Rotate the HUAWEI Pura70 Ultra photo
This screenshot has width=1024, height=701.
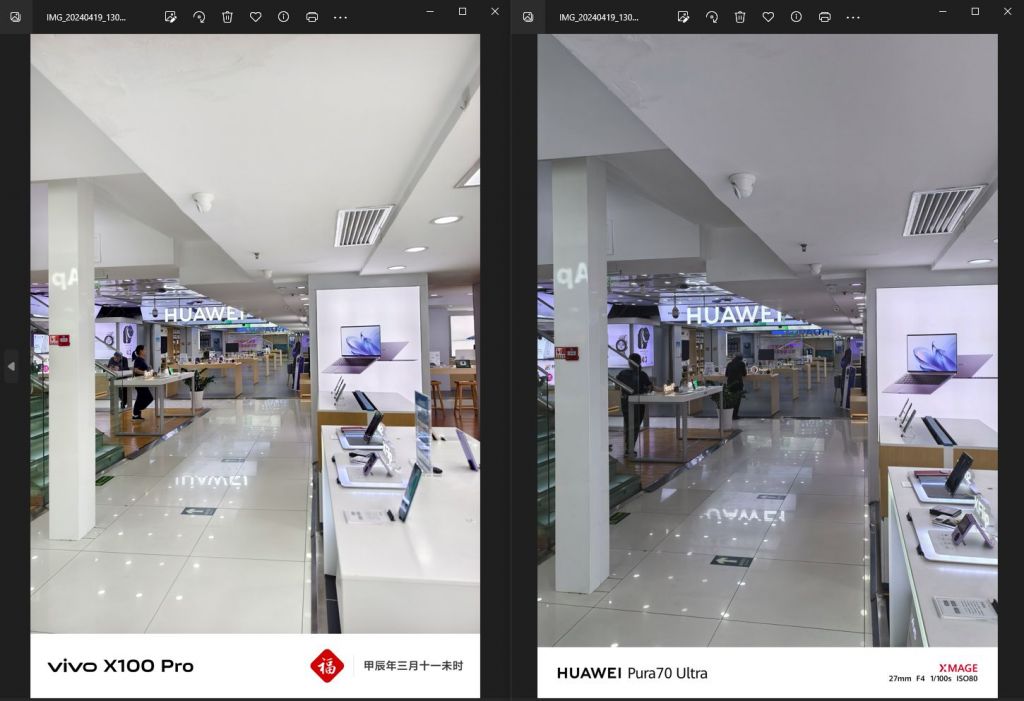(712, 17)
